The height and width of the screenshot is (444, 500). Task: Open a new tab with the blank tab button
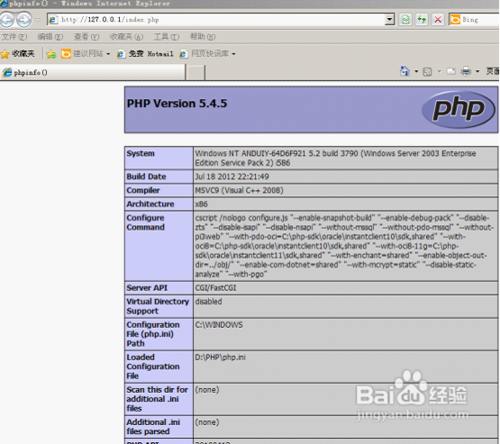coord(195,72)
